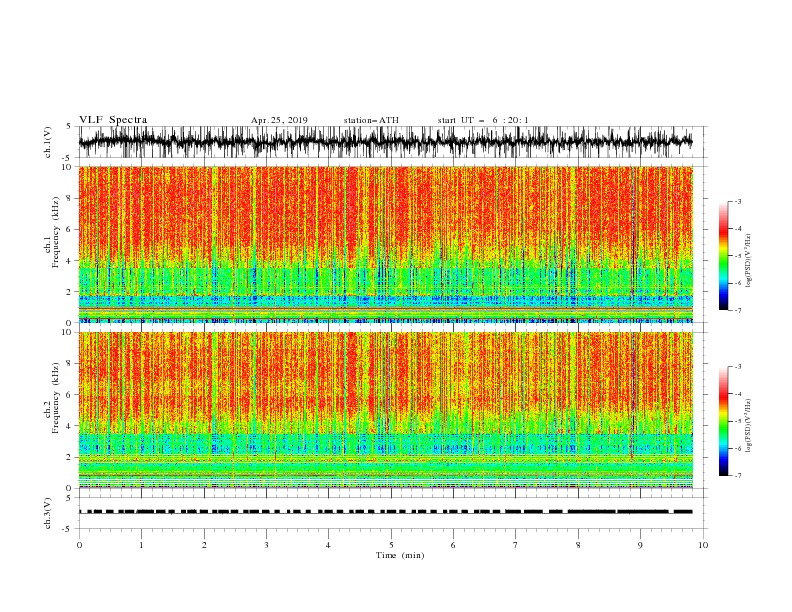The height and width of the screenshot is (612, 792).
Task: Click the "5" tick on ch.1(V) axis
Action: (x=69, y=126)
